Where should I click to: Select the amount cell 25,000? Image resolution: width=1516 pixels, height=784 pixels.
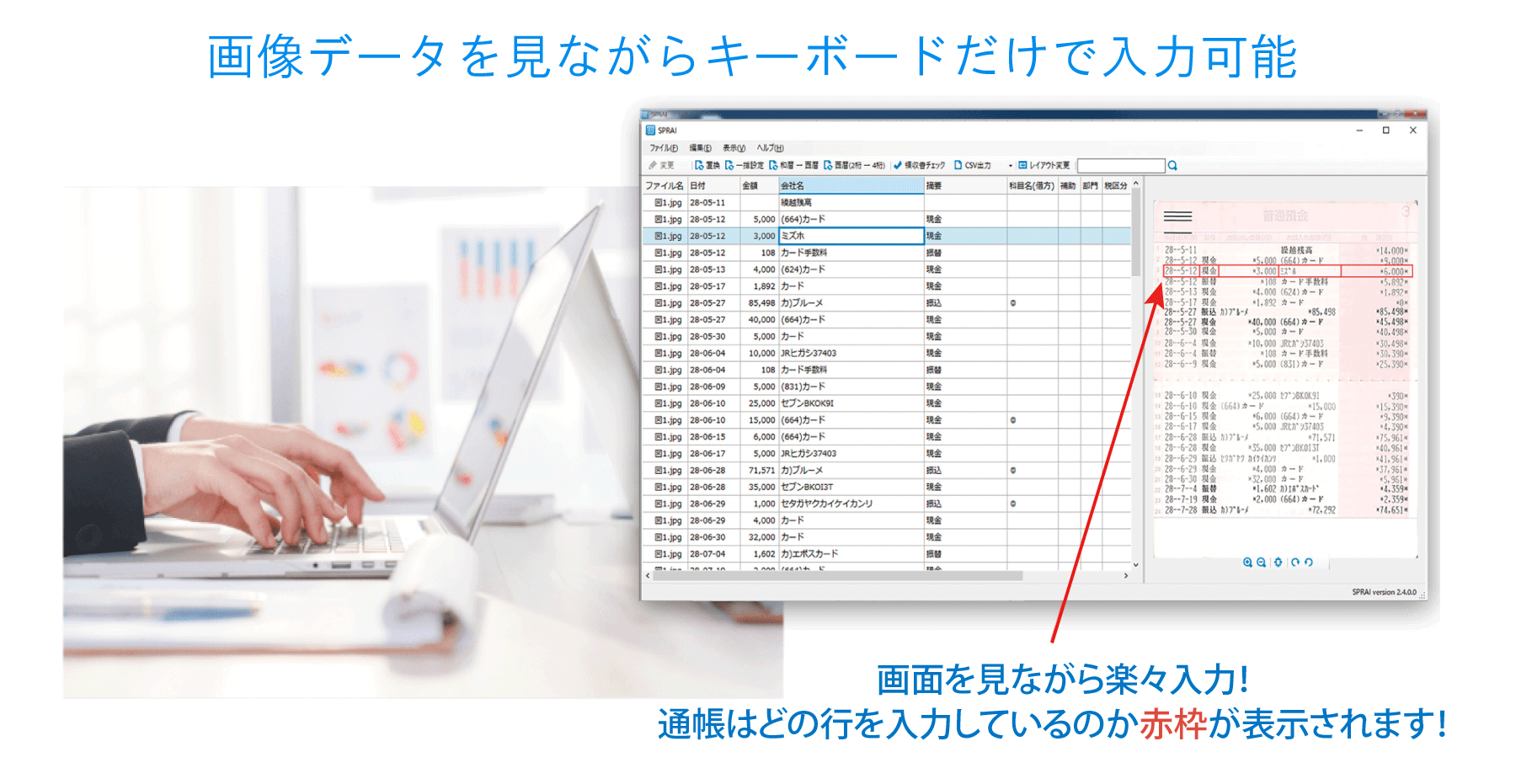[759, 403]
